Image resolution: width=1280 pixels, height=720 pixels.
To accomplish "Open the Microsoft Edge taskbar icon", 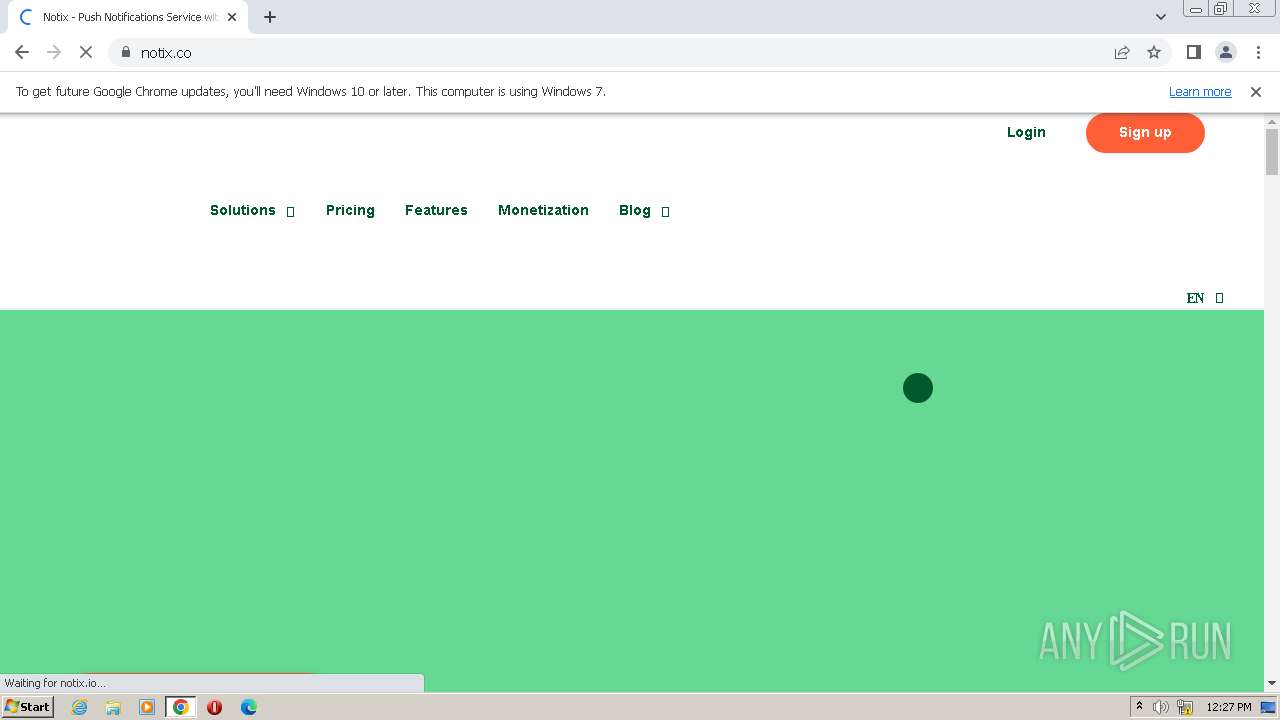I will 248,707.
